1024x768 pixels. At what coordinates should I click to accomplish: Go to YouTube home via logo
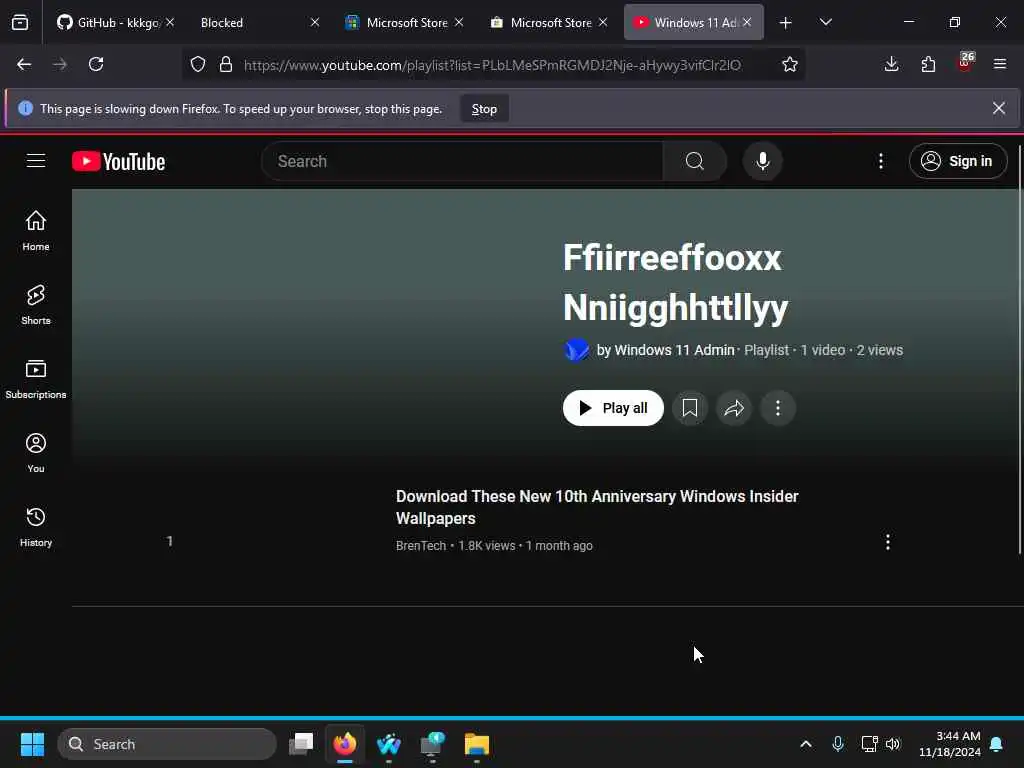point(118,161)
